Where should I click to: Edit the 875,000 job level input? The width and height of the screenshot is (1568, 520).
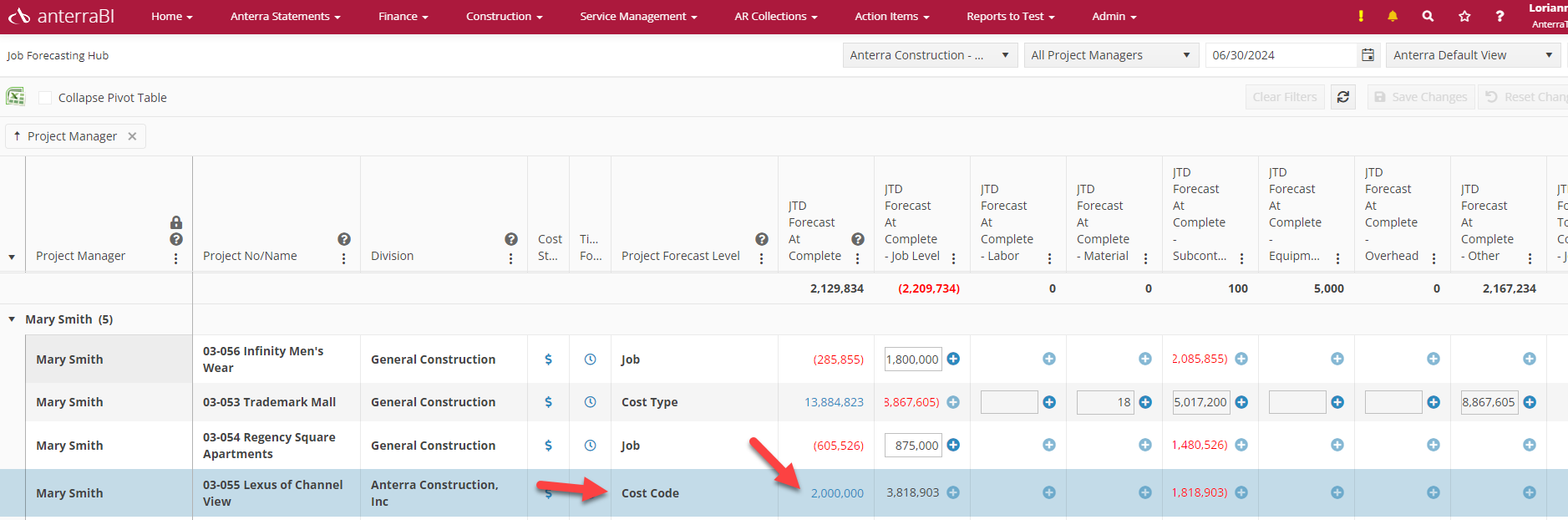coord(913,446)
